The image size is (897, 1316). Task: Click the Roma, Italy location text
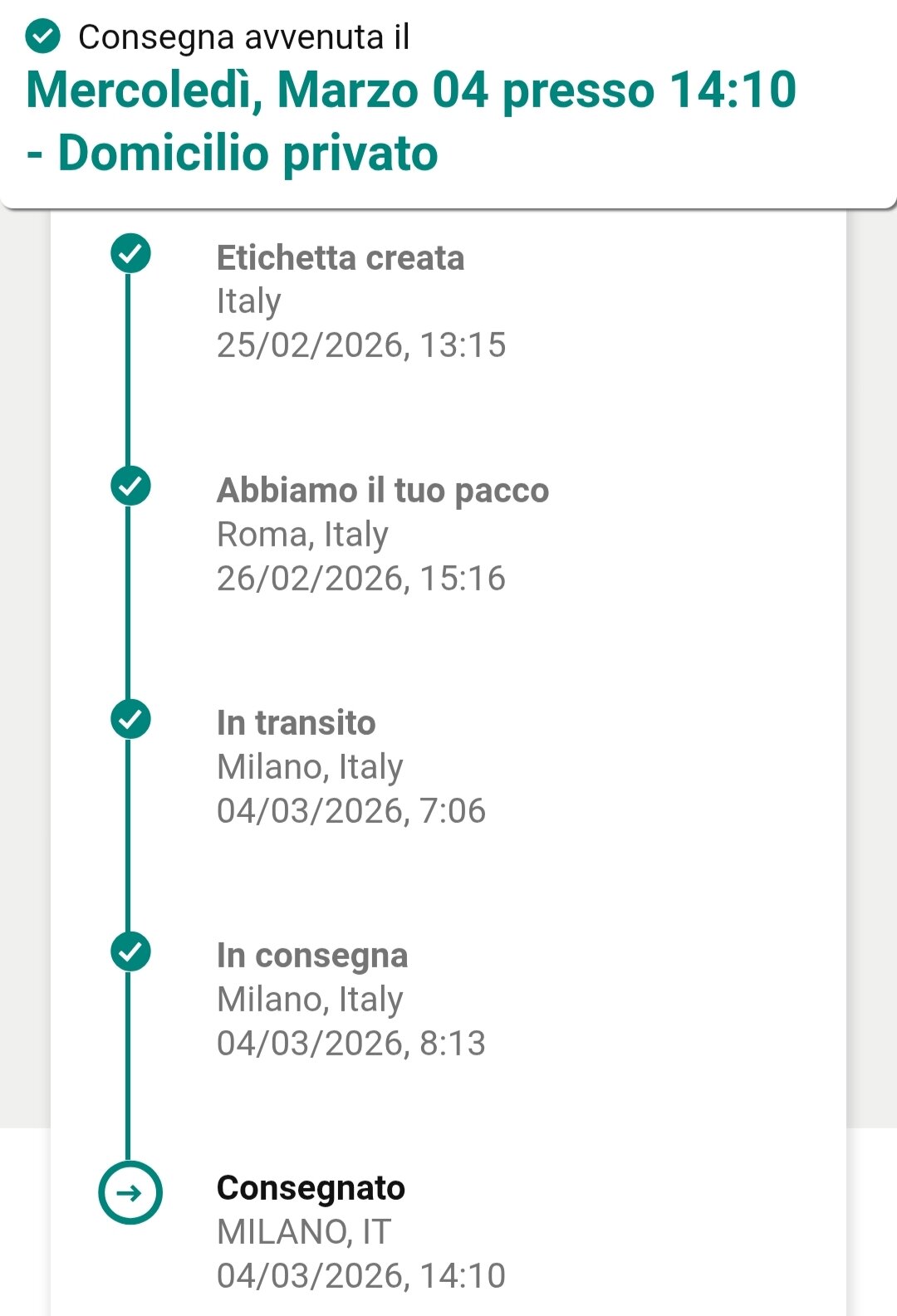(x=302, y=535)
